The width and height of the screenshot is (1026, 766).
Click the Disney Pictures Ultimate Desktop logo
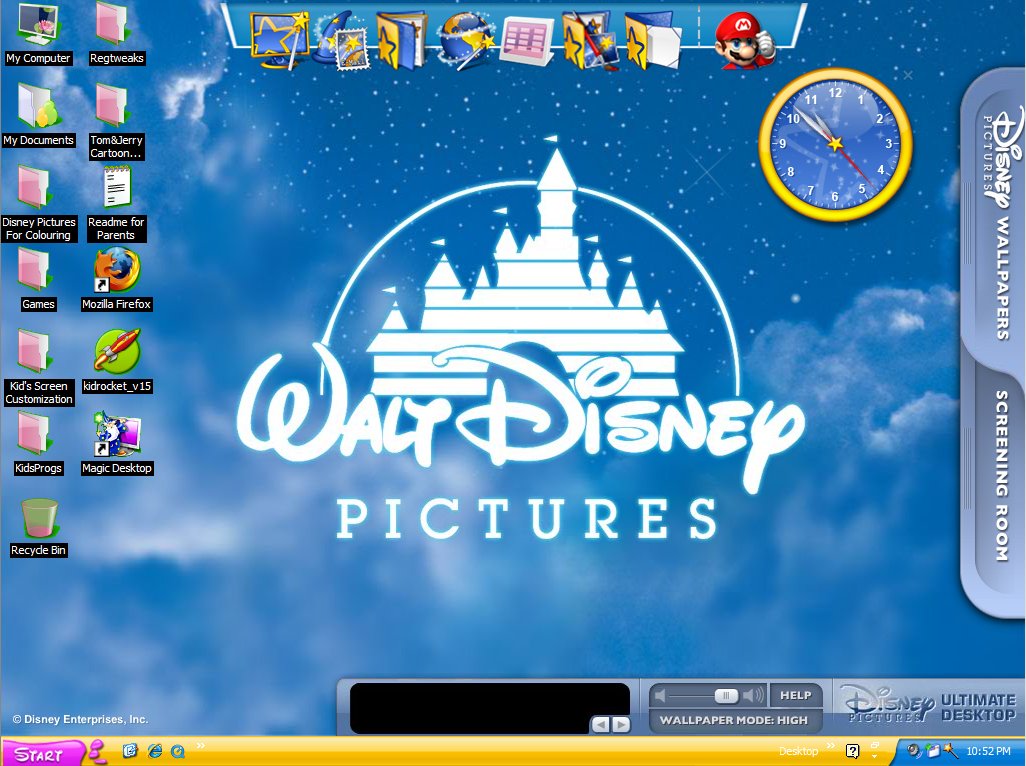point(929,705)
